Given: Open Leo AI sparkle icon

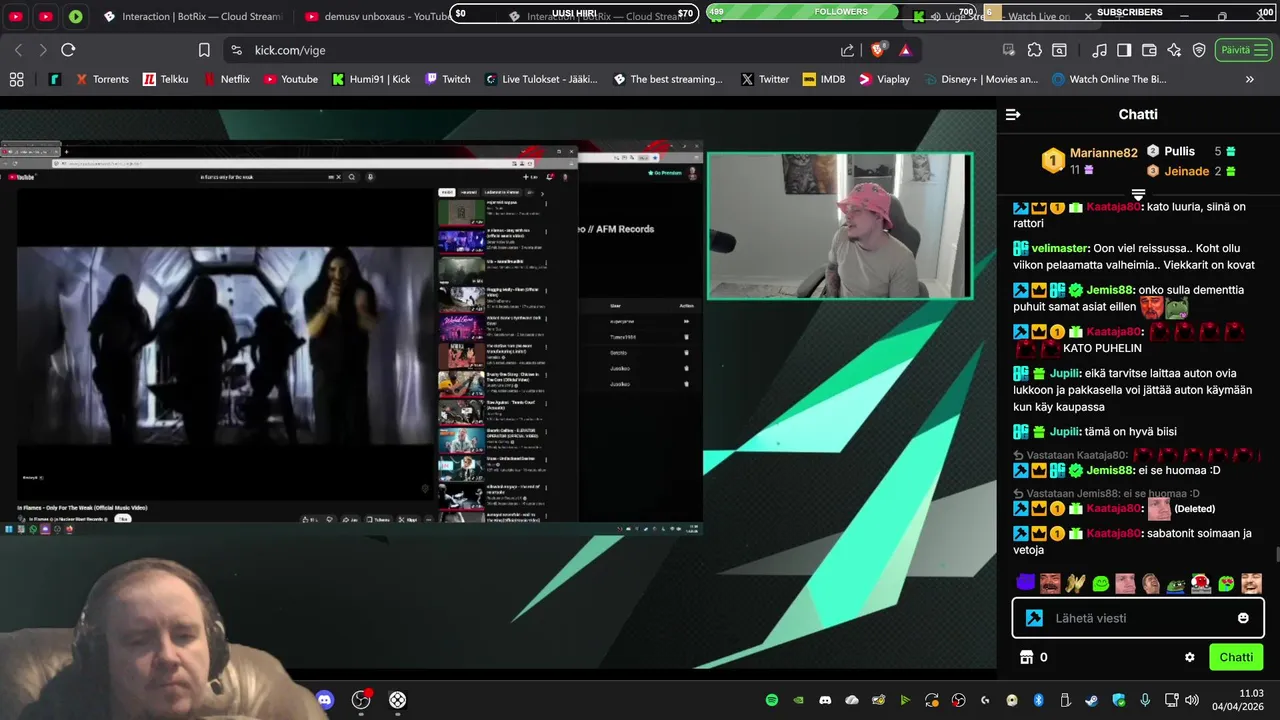Looking at the screenshot, I should pos(1174,50).
